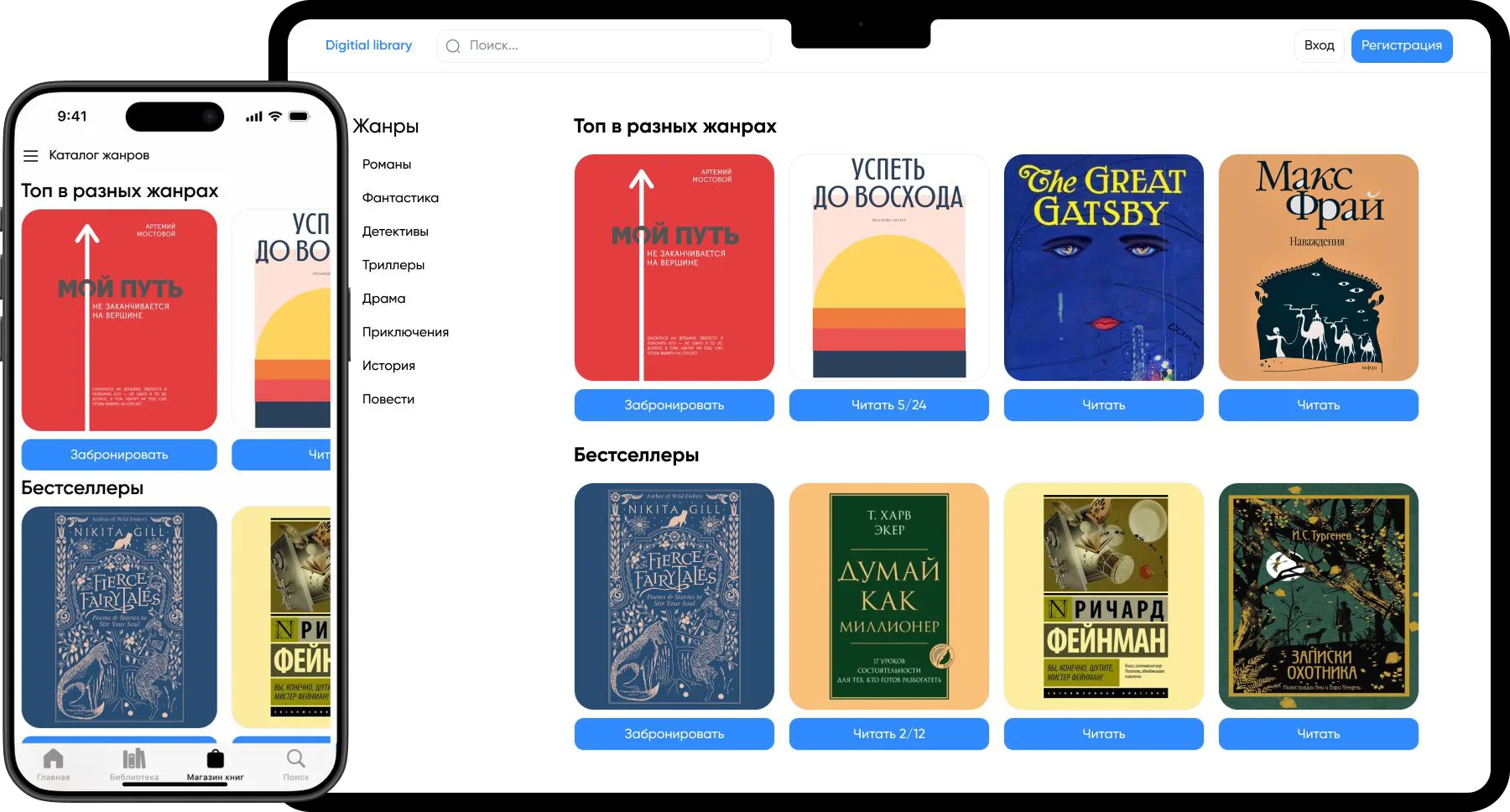1510x812 pixels.
Task: Click Забронировать under Fierce Fairytales on tablet
Action: coord(674,734)
